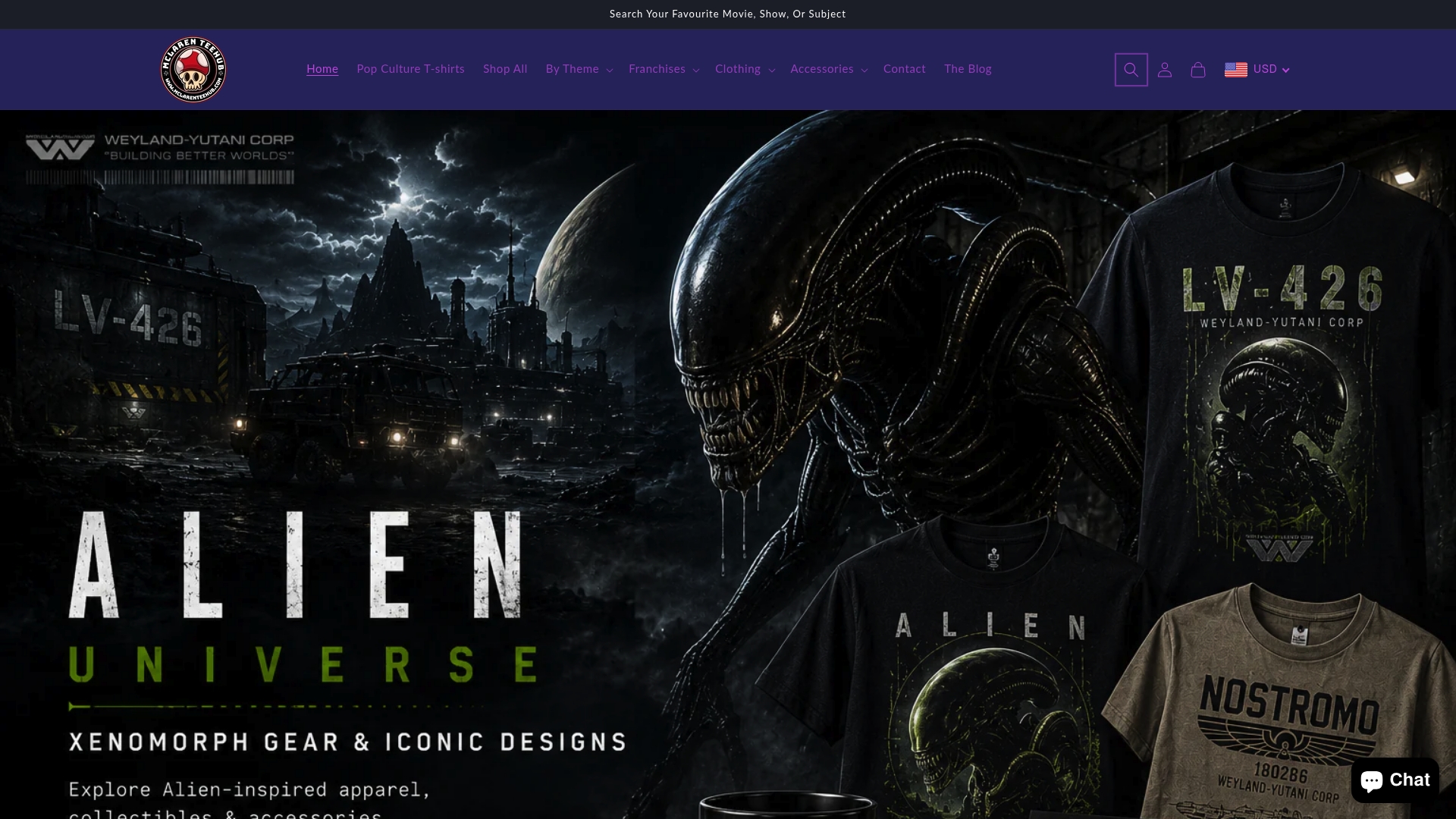
Task: Expand the Clothing menu
Action: tap(745, 69)
